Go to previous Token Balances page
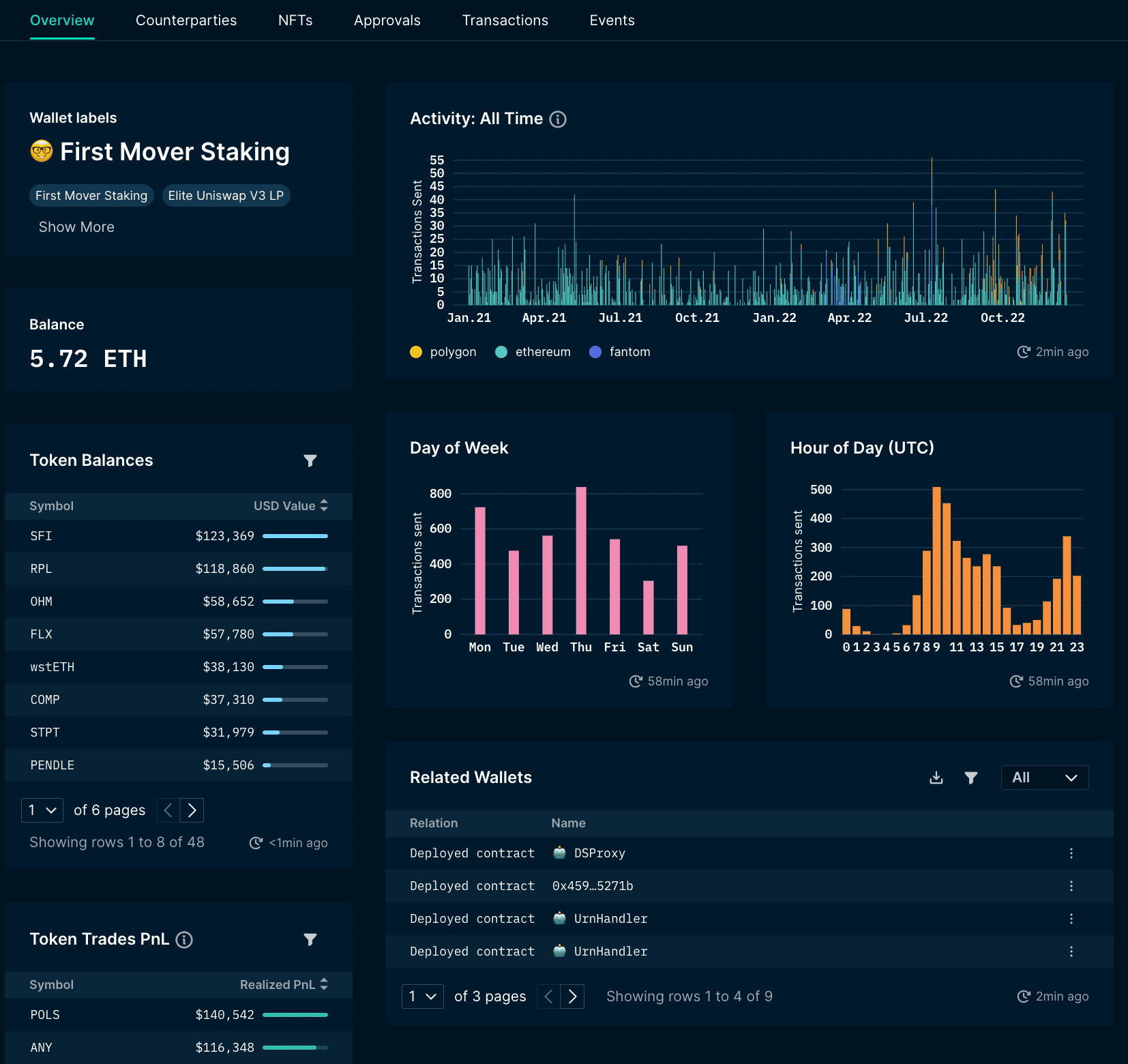 [168, 810]
